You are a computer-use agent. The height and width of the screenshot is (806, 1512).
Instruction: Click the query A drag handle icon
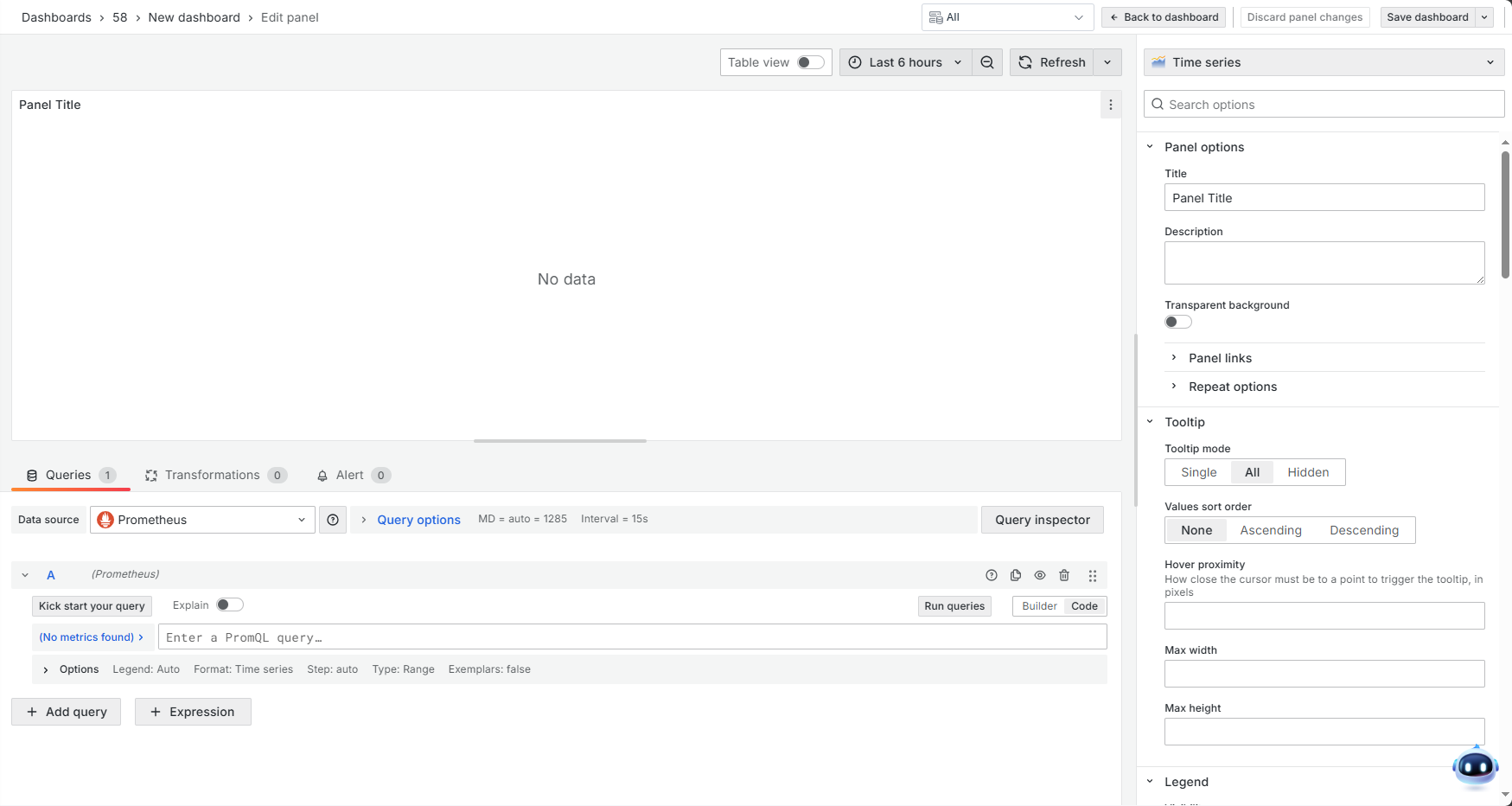pyautogui.click(x=1093, y=575)
